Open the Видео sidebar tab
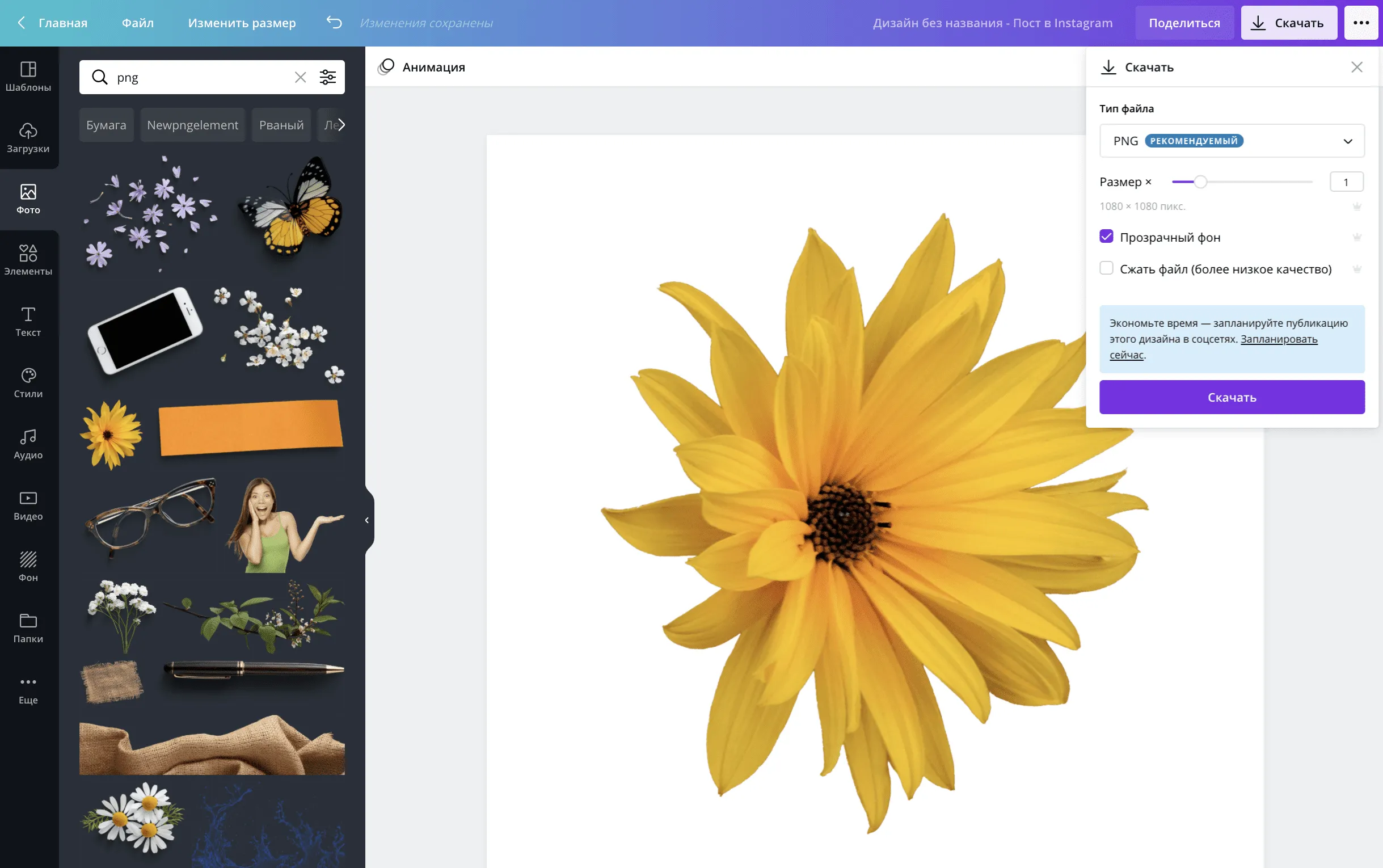The image size is (1383, 868). (x=28, y=505)
